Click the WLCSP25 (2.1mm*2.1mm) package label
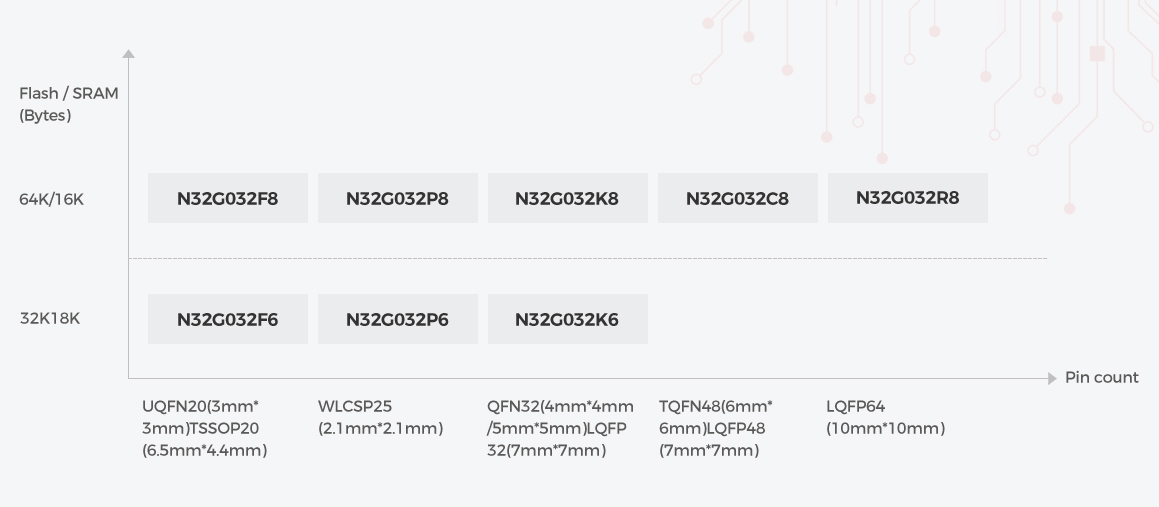Screen dimensions: 1159x507 [x=380, y=418]
